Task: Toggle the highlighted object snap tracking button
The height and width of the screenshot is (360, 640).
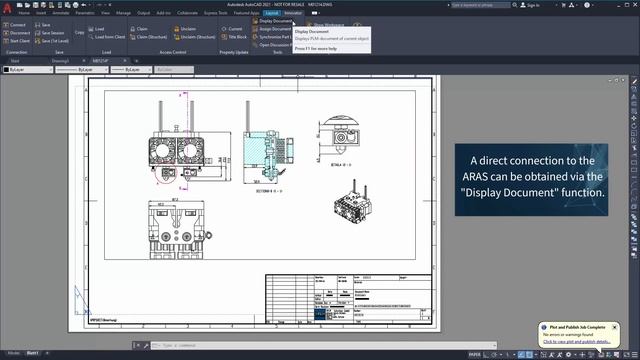Action: pyautogui.click(x=521, y=354)
